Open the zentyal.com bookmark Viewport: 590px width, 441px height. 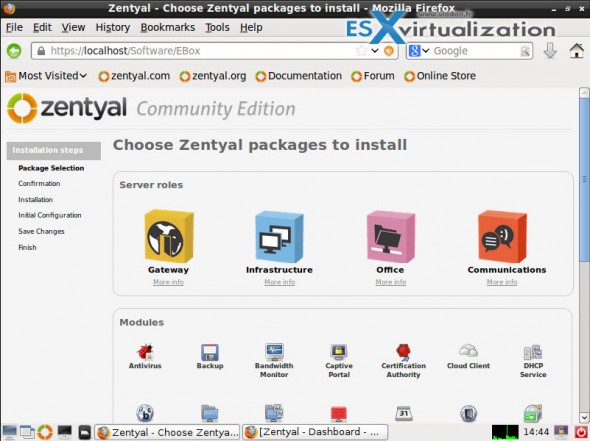[x=134, y=76]
